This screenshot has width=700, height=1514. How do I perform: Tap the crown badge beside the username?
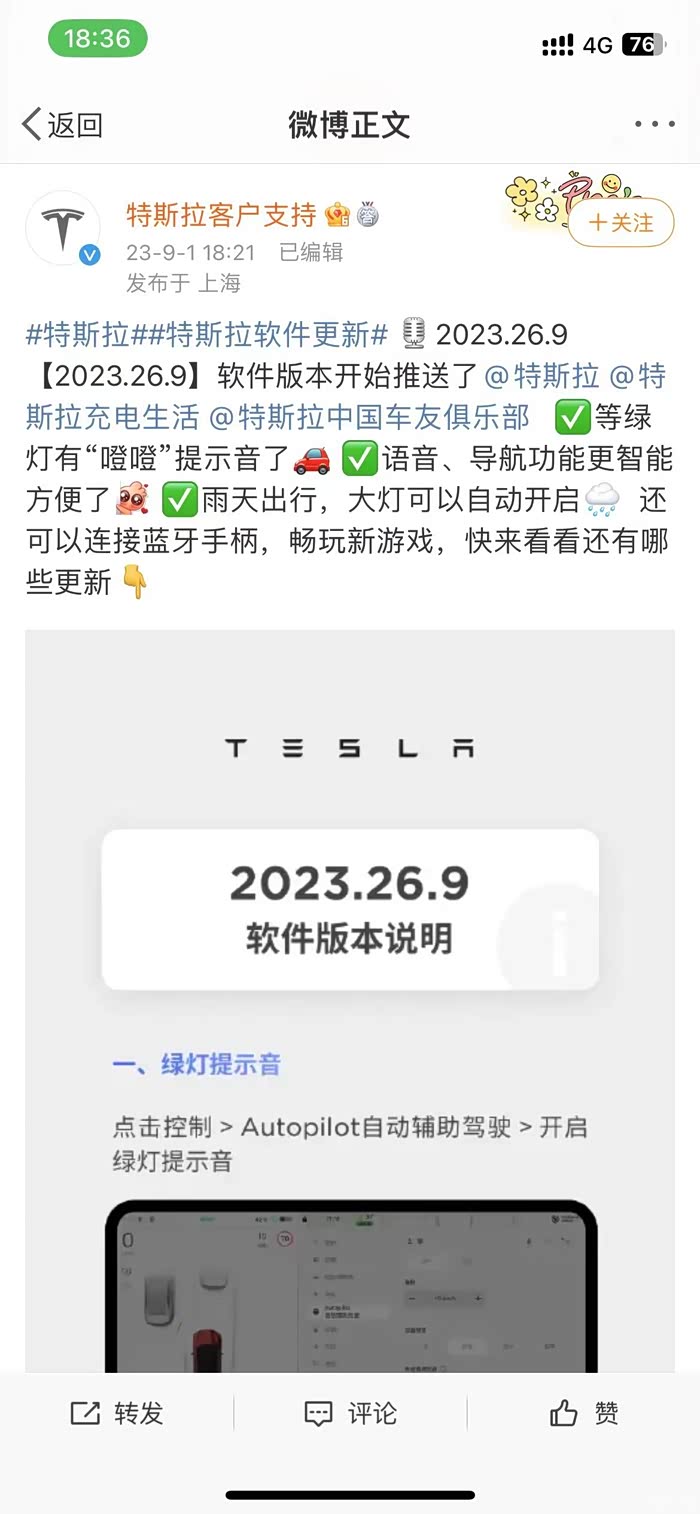(337, 214)
